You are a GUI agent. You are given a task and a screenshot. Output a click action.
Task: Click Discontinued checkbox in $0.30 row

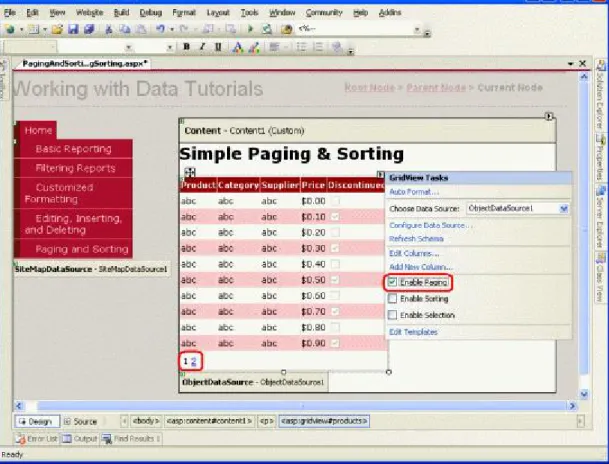pyautogui.click(x=335, y=248)
